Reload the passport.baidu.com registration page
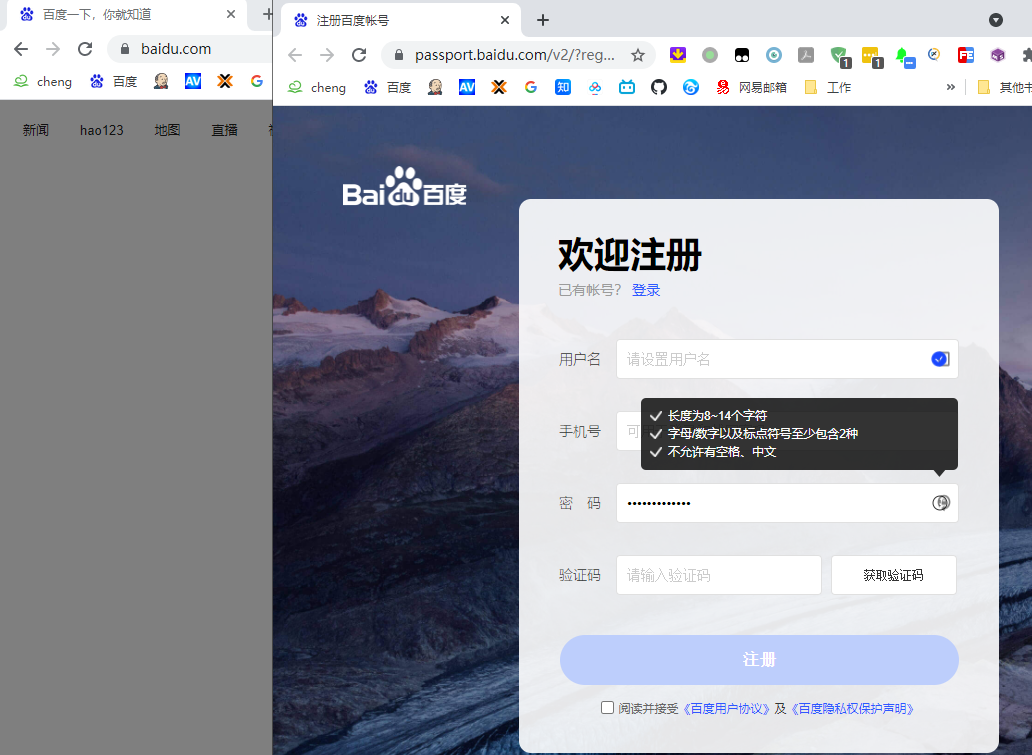Image resolution: width=1032 pixels, height=755 pixels. click(x=359, y=55)
